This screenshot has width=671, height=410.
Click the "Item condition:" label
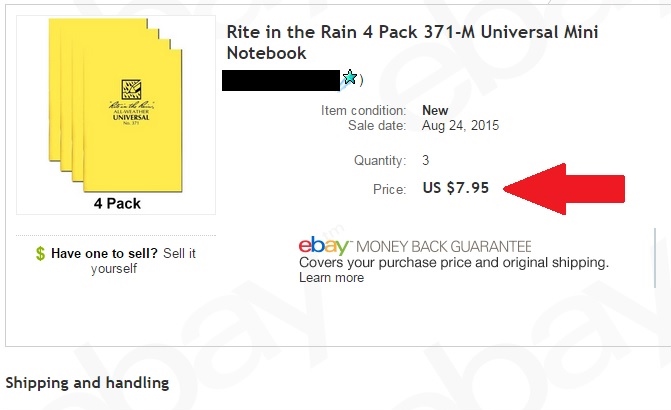(x=363, y=110)
